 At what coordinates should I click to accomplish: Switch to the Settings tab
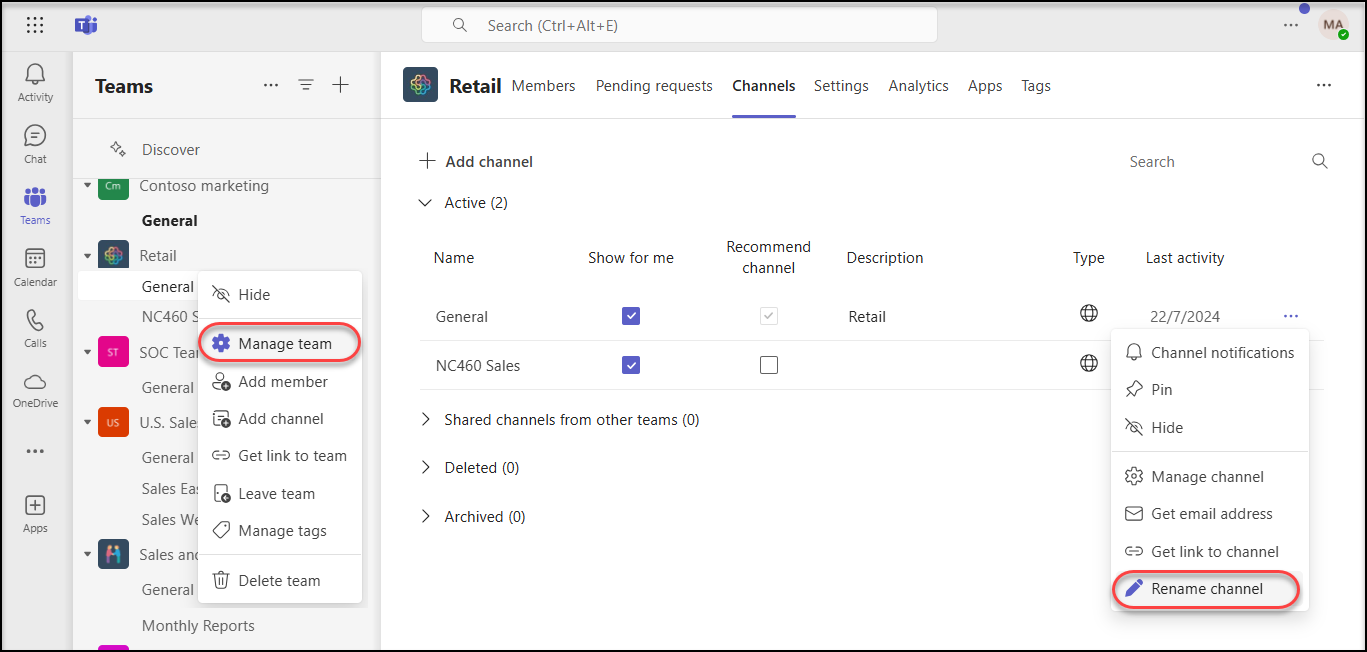tap(841, 86)
